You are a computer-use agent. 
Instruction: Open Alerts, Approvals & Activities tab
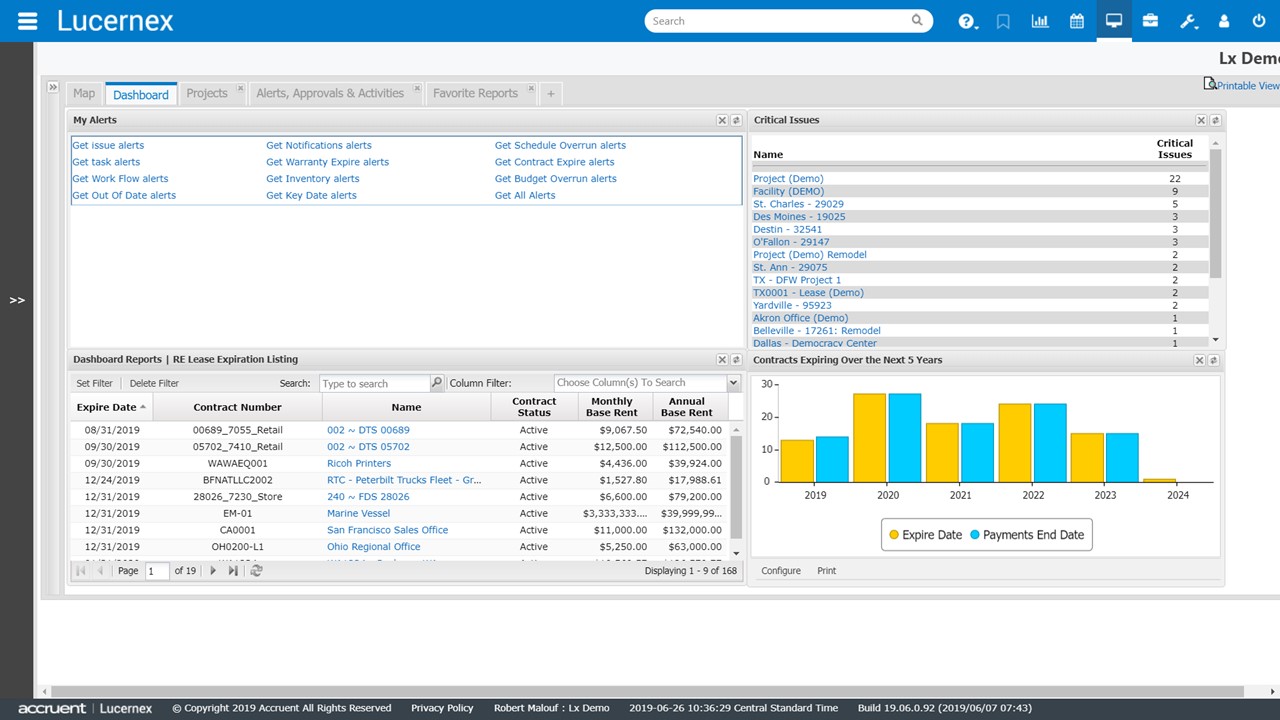pos(330,93)
